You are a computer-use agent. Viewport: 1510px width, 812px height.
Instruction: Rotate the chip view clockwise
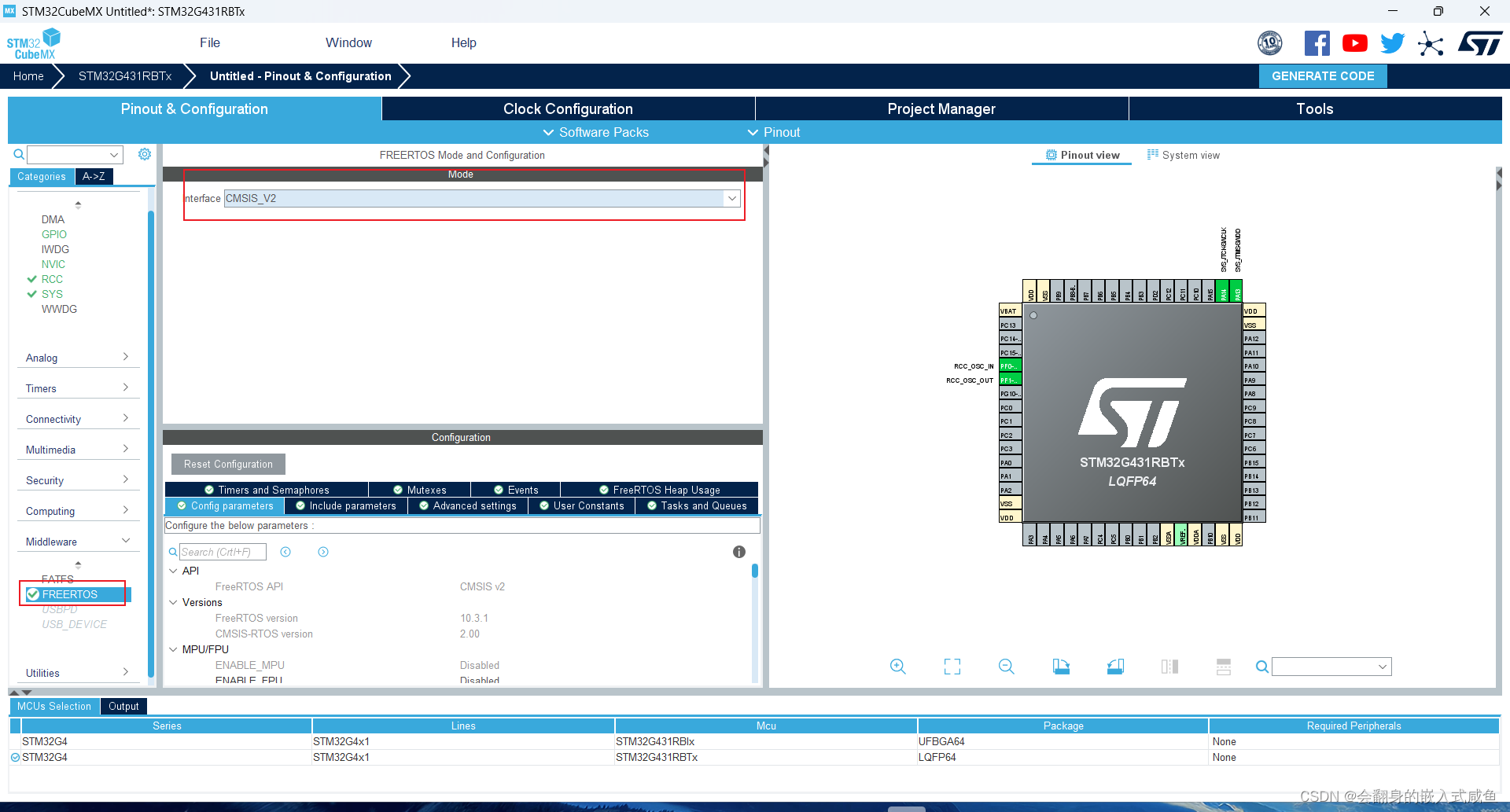coord(1060,666)
